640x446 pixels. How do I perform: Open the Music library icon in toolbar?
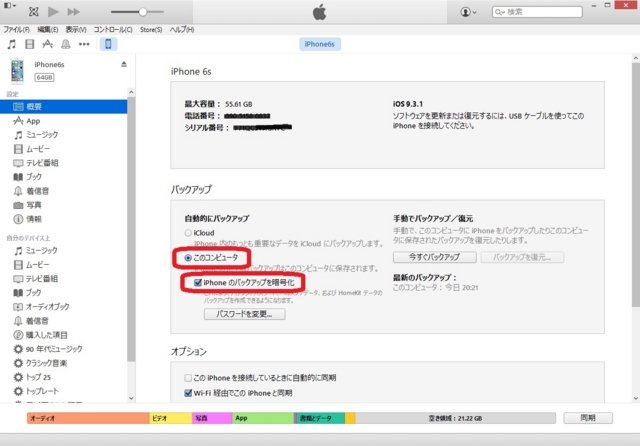pyautogui.click(x=11, y=44)
